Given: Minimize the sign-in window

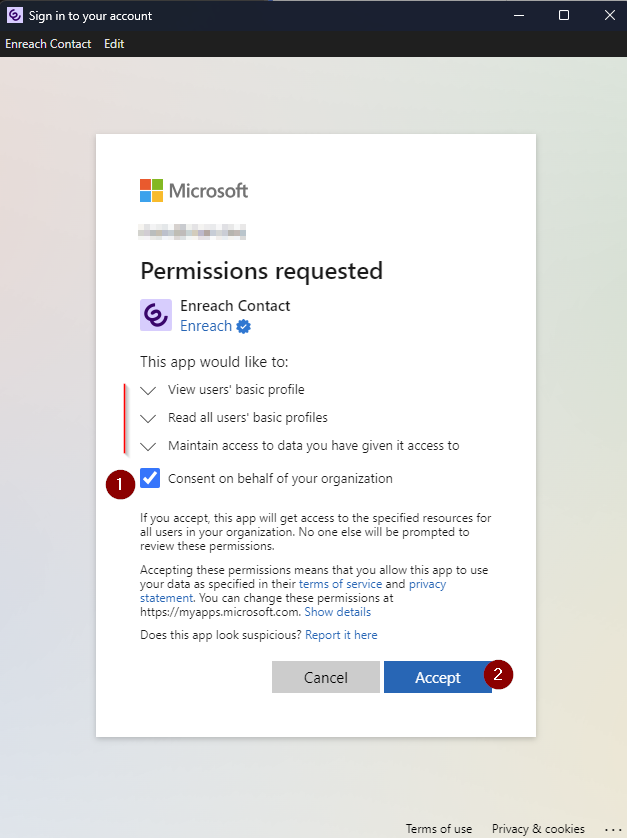Looking at the screenshot, I should click(x=517, y=15).
